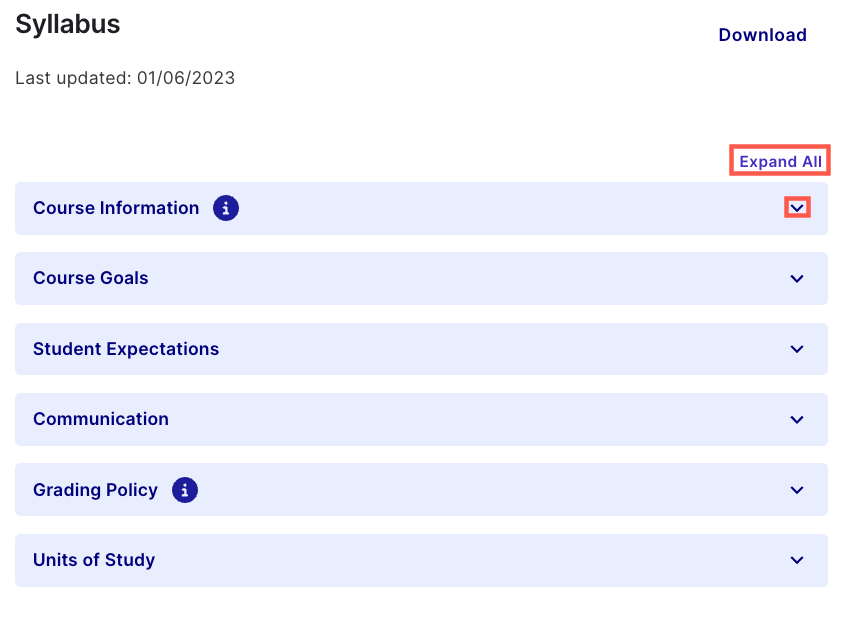Expand the Grading Policy section chevron
This screenshot has width=841, height=632.
pos(796,490)
